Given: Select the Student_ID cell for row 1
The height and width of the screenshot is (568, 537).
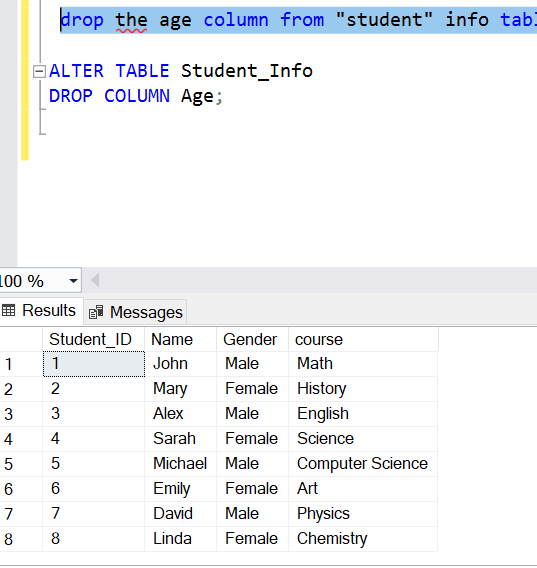Looking at the screenshot, I should pyautogui.click(x=94, y=364).
